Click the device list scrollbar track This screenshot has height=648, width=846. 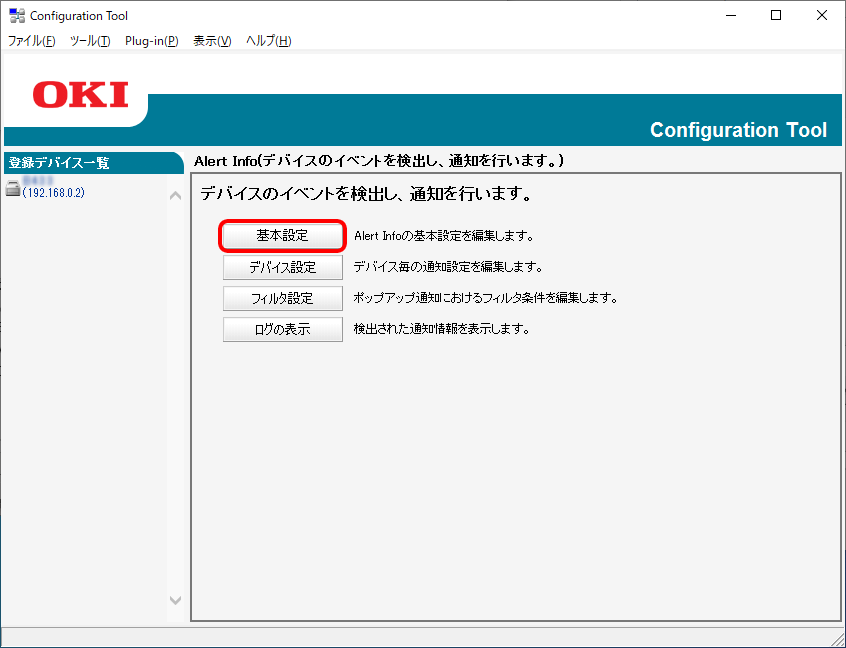point(176,400)
